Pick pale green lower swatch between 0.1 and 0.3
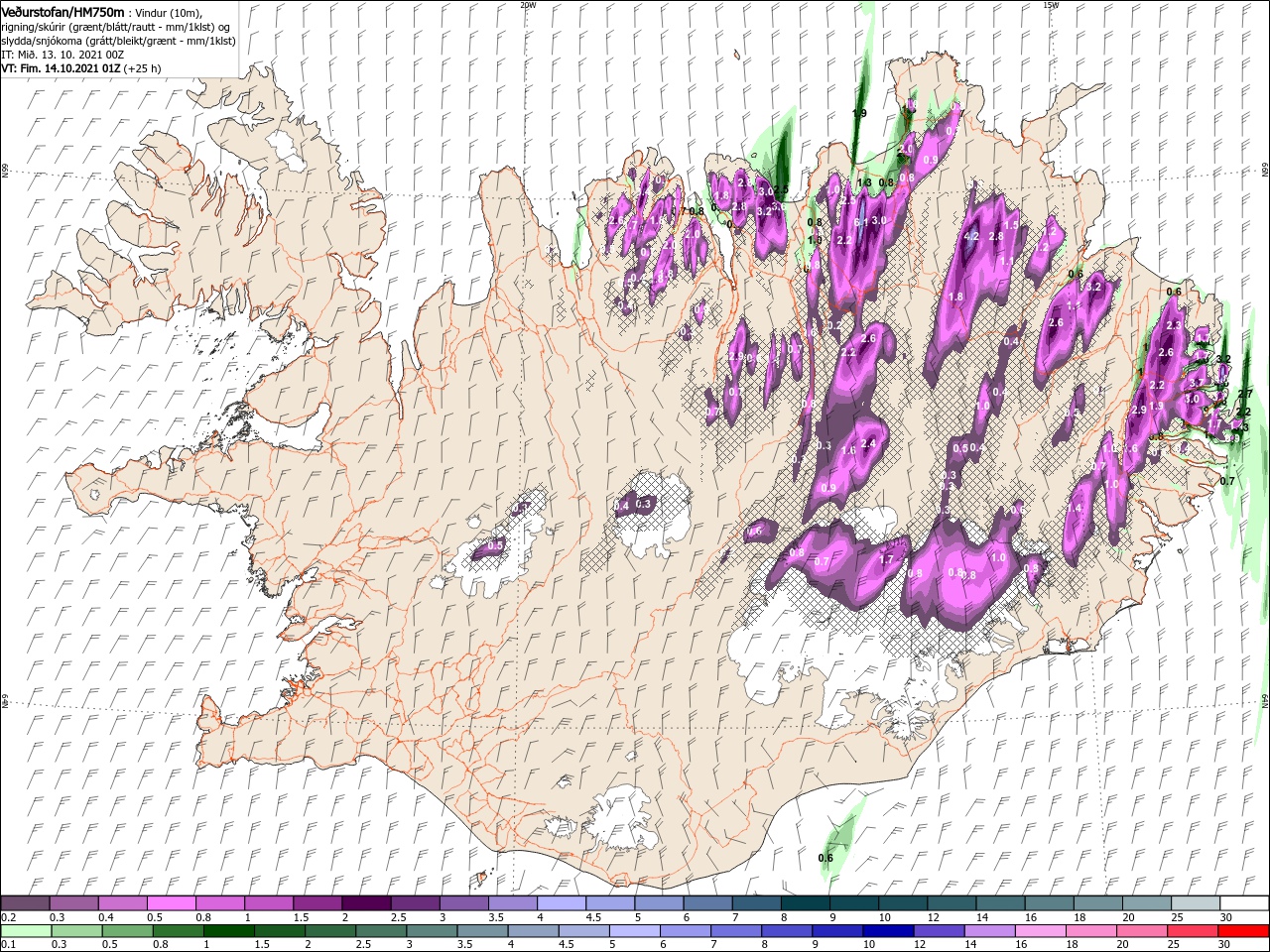The height and width of the screenshot is (952, 1270). [25, 931]
